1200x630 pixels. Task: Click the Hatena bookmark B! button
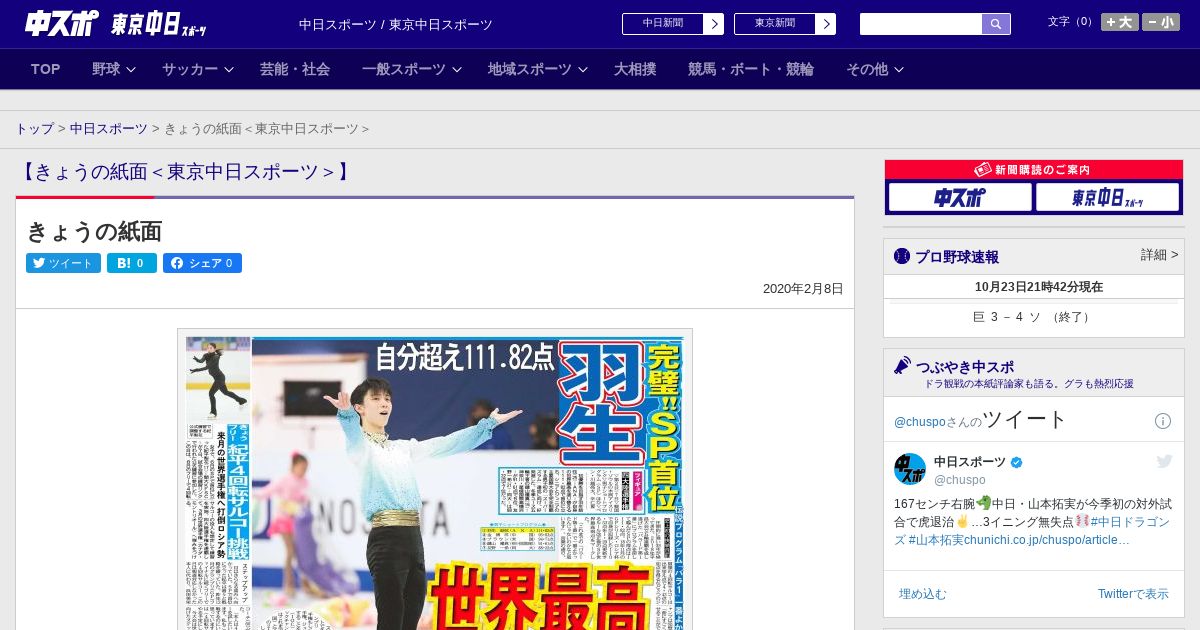(132, 263)
